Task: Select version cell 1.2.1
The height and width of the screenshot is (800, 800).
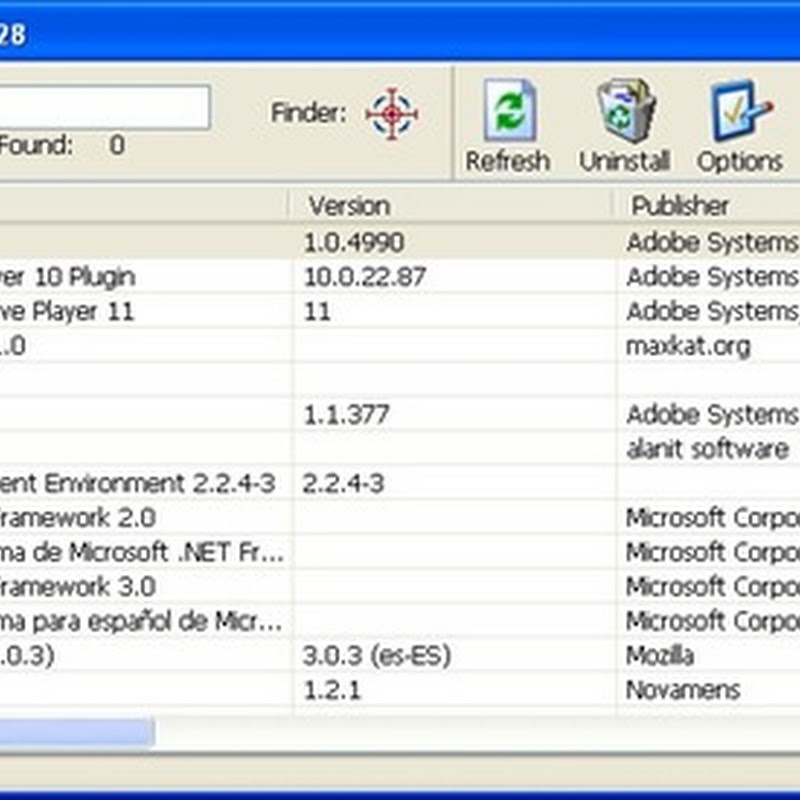Action: pos(332,690)
